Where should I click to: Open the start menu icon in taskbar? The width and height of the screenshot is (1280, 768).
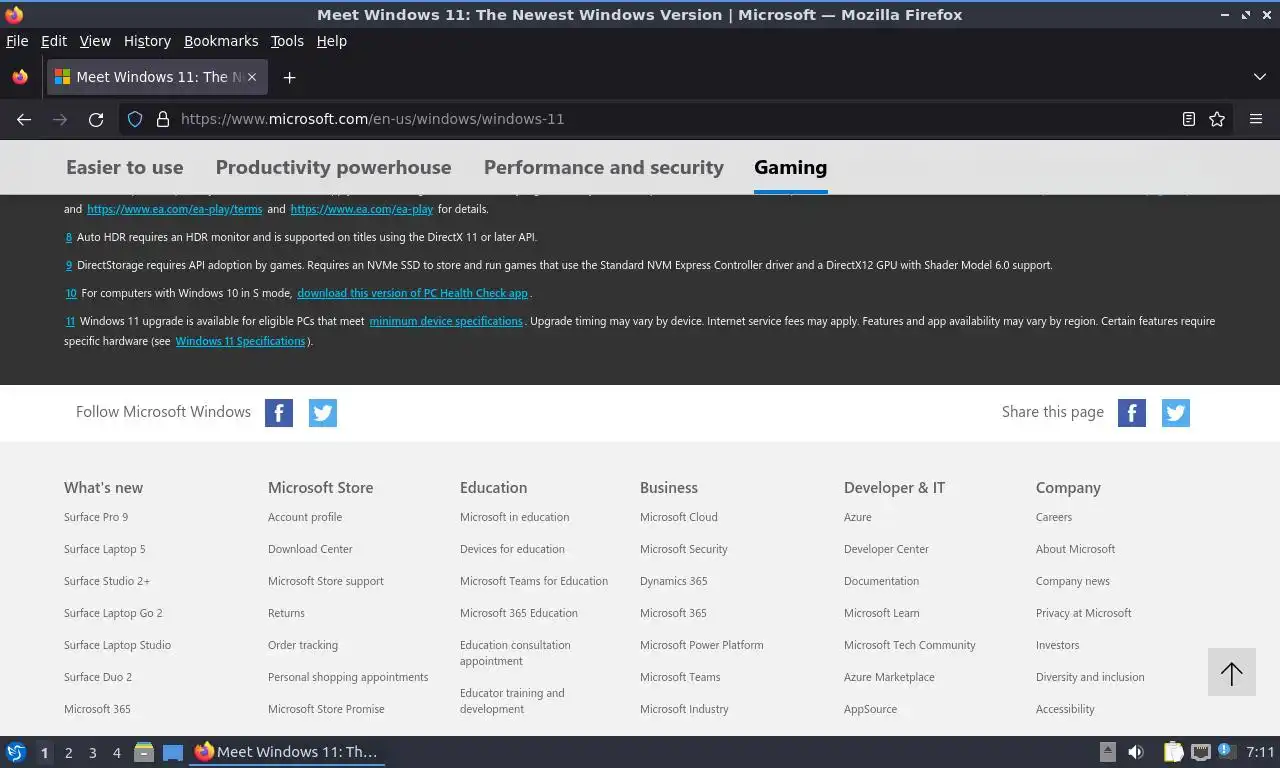[x=16, y=752]
